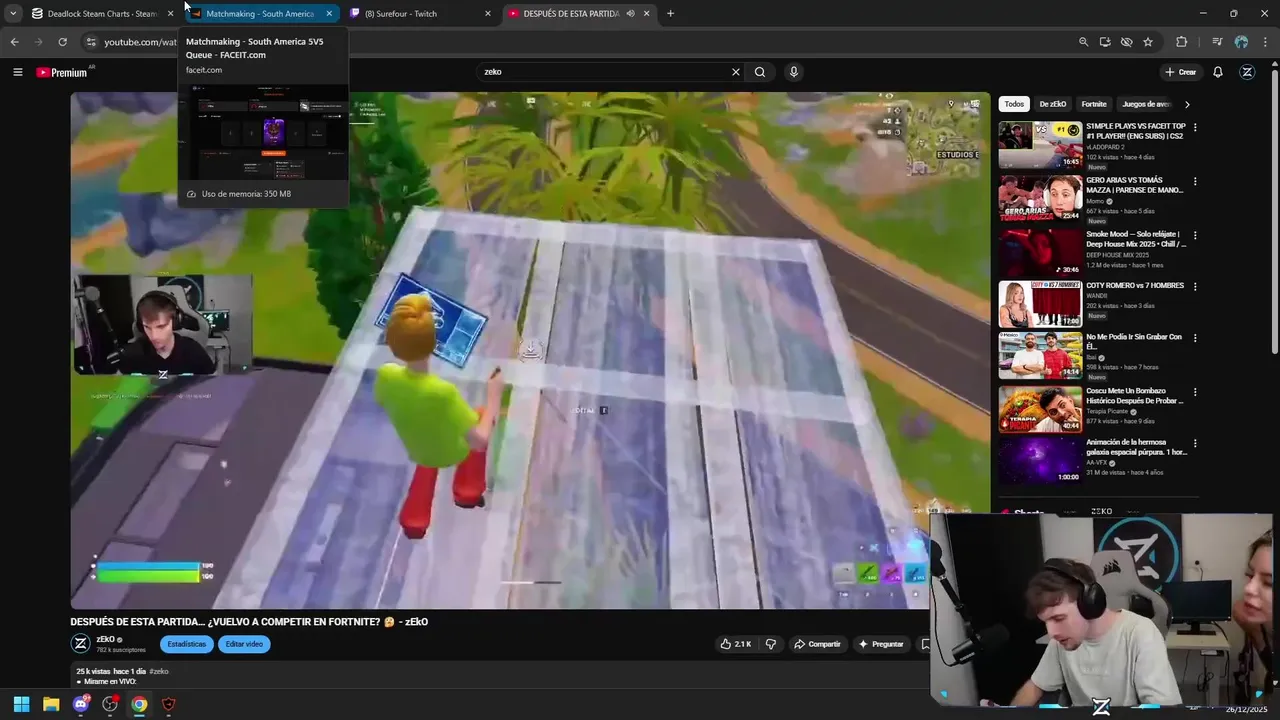Open GERO ARIAS VS TOMÁS MAZZA video title
The width and height of the screenshot is (1280, 720).
tap(1135, 185)
